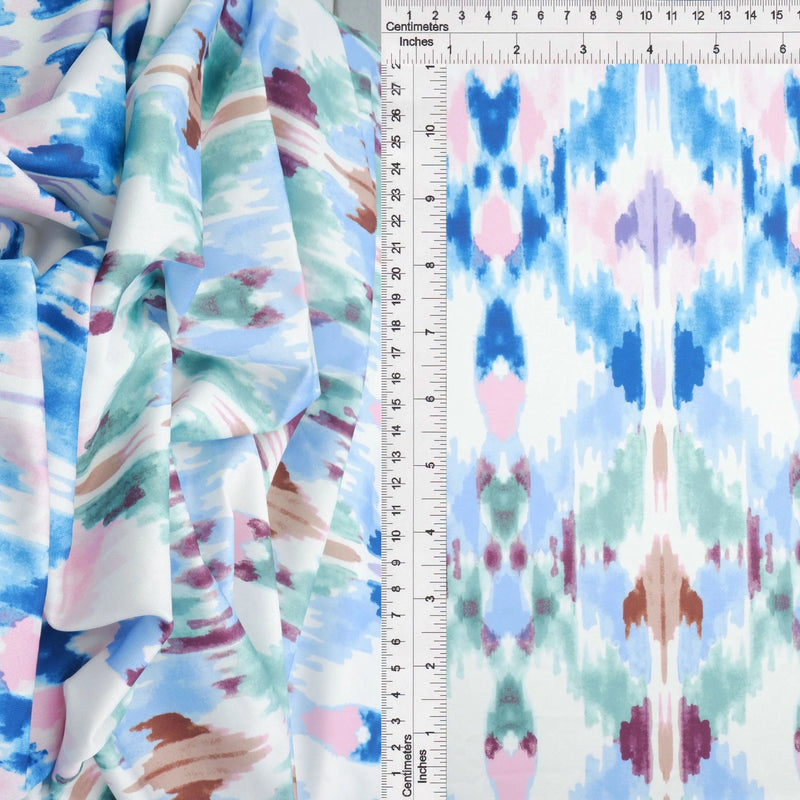Select the 20 centimeter mark on vertical ruler

pos(396,273)
